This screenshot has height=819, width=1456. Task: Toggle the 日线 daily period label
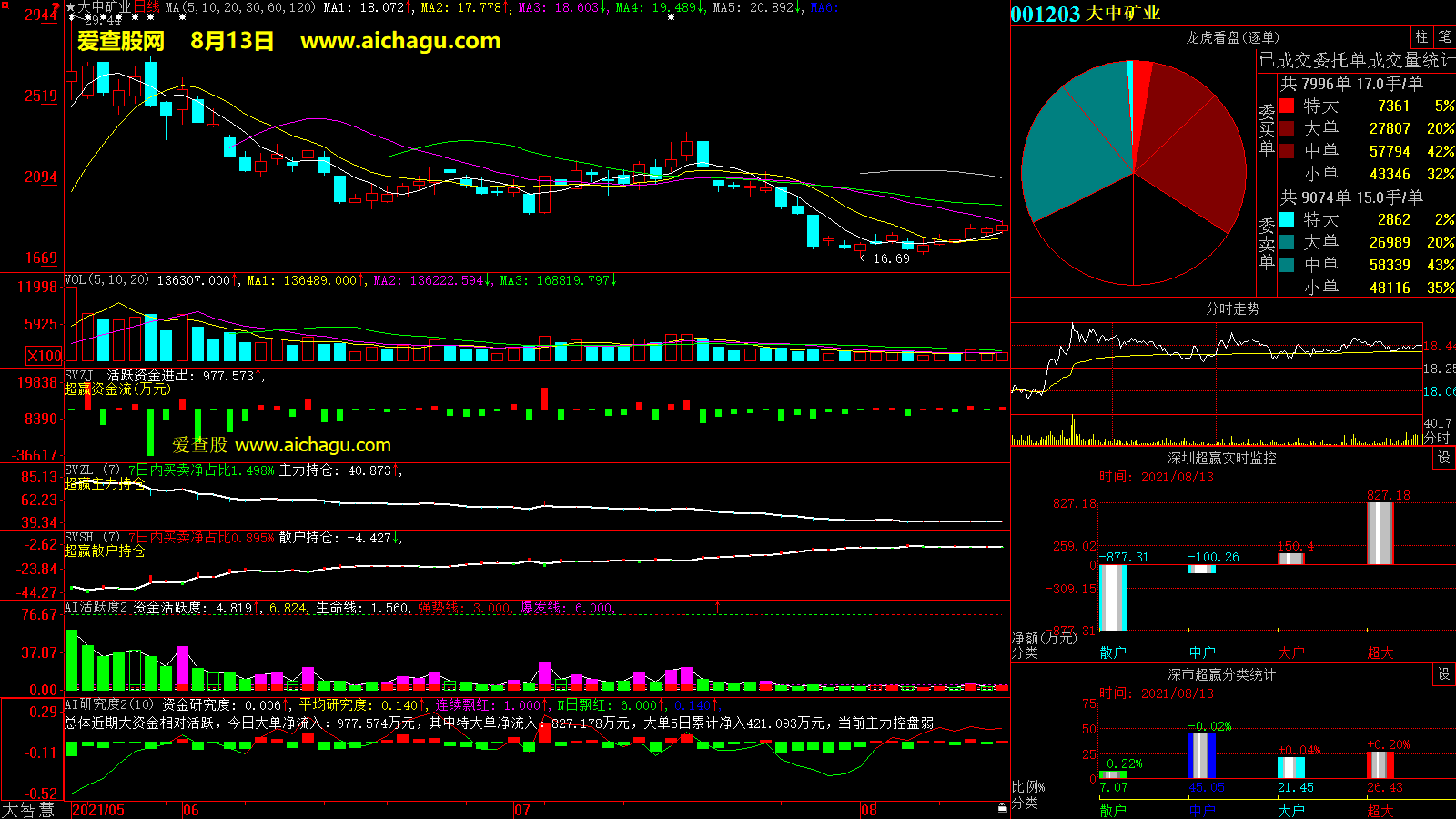147,7
